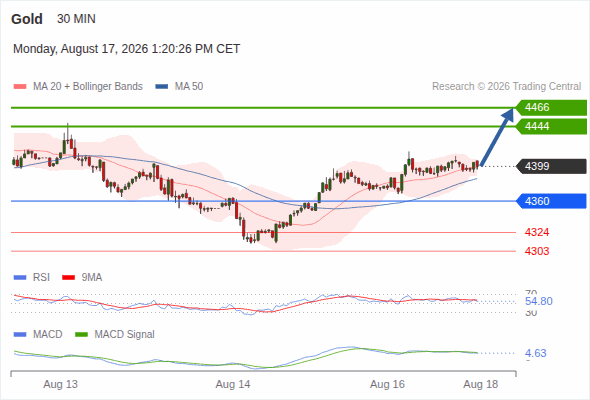Click the red 4324 support value
The image size is (590, 400).
click(537, 233)
